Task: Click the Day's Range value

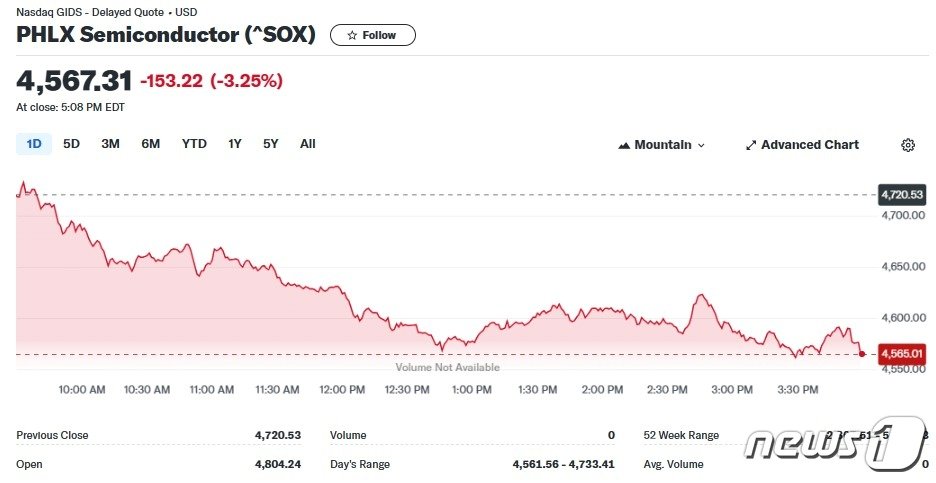Action: [x=560, y=464]
